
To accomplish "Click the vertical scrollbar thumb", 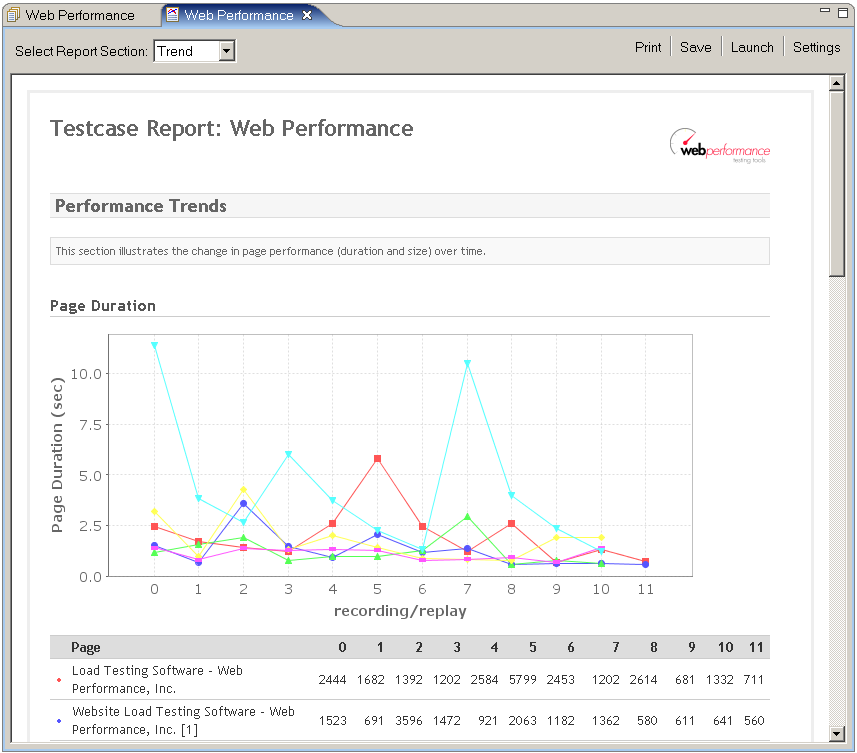I will (837, 184).
